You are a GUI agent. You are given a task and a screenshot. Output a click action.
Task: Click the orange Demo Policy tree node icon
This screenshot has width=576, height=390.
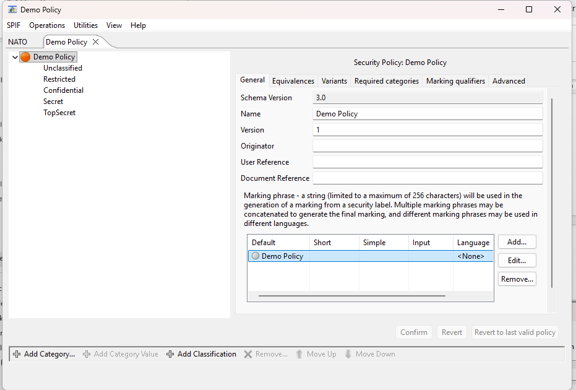[25, 57]
